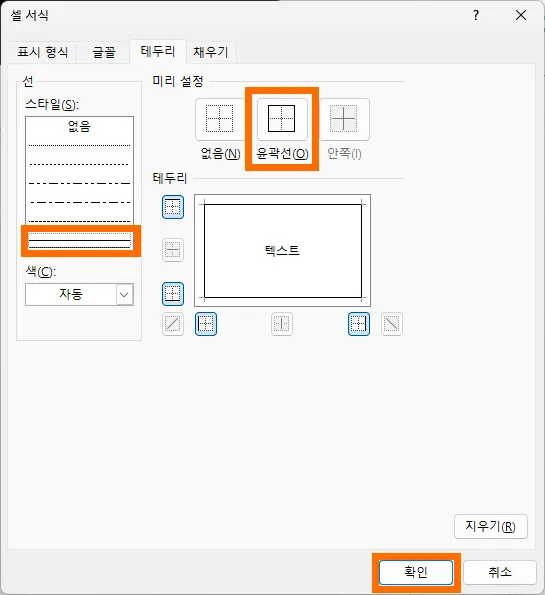Viewport: 545px width, 595px height.
Task: Toggle the diagonal up border button
Action: (173, 324)
